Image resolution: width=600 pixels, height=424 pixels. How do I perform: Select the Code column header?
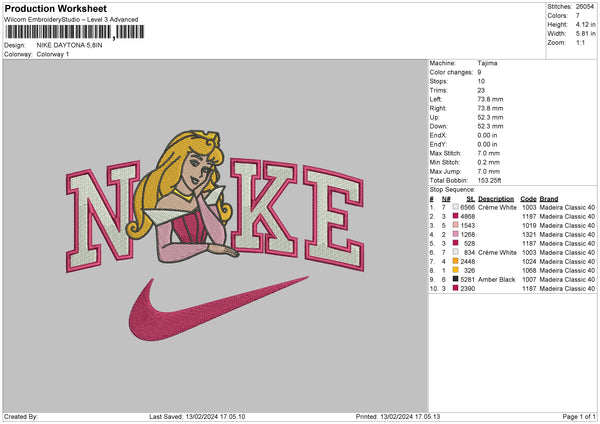(528, 199)
